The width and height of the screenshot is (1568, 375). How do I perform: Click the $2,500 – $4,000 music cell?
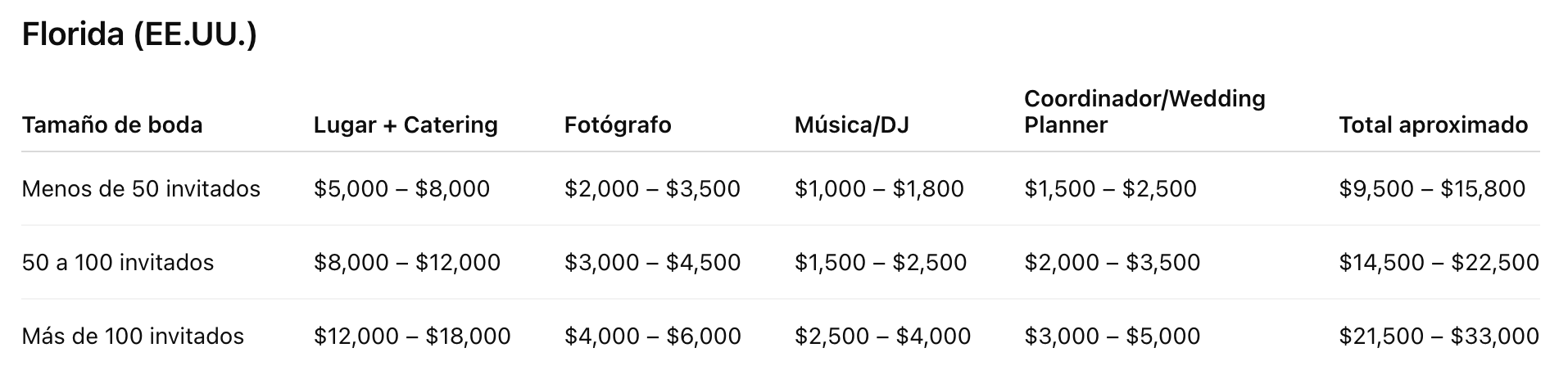[x=882, y=337]
